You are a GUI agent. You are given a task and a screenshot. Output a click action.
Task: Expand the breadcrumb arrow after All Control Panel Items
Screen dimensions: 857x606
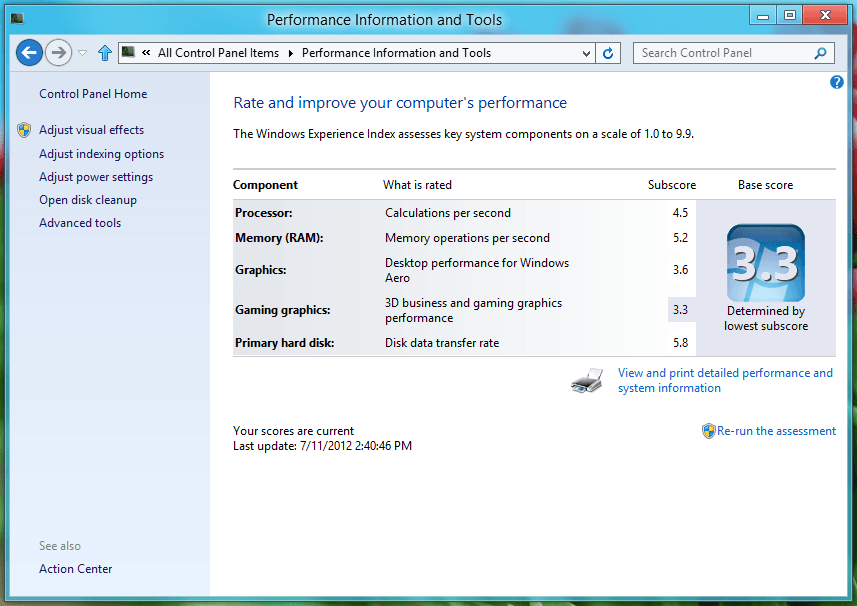[290, 53]
